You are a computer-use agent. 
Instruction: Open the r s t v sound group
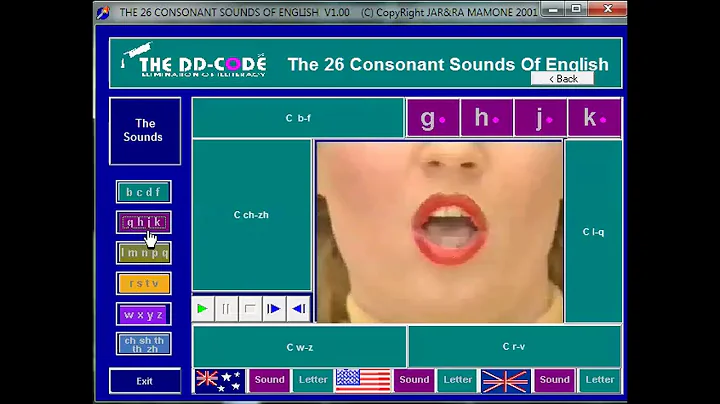[144, 284]
